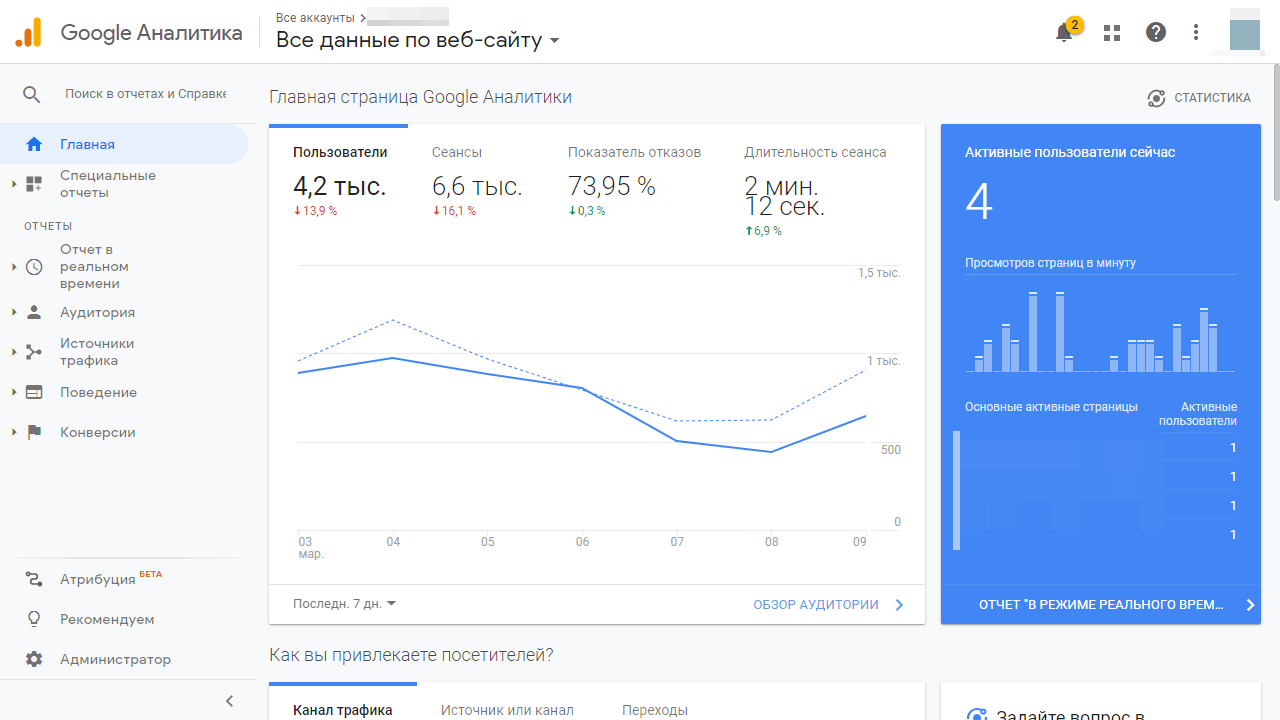Open the Последн. 7 дн. date dropdown
The image size is (1280, 720).
[344, 604]
